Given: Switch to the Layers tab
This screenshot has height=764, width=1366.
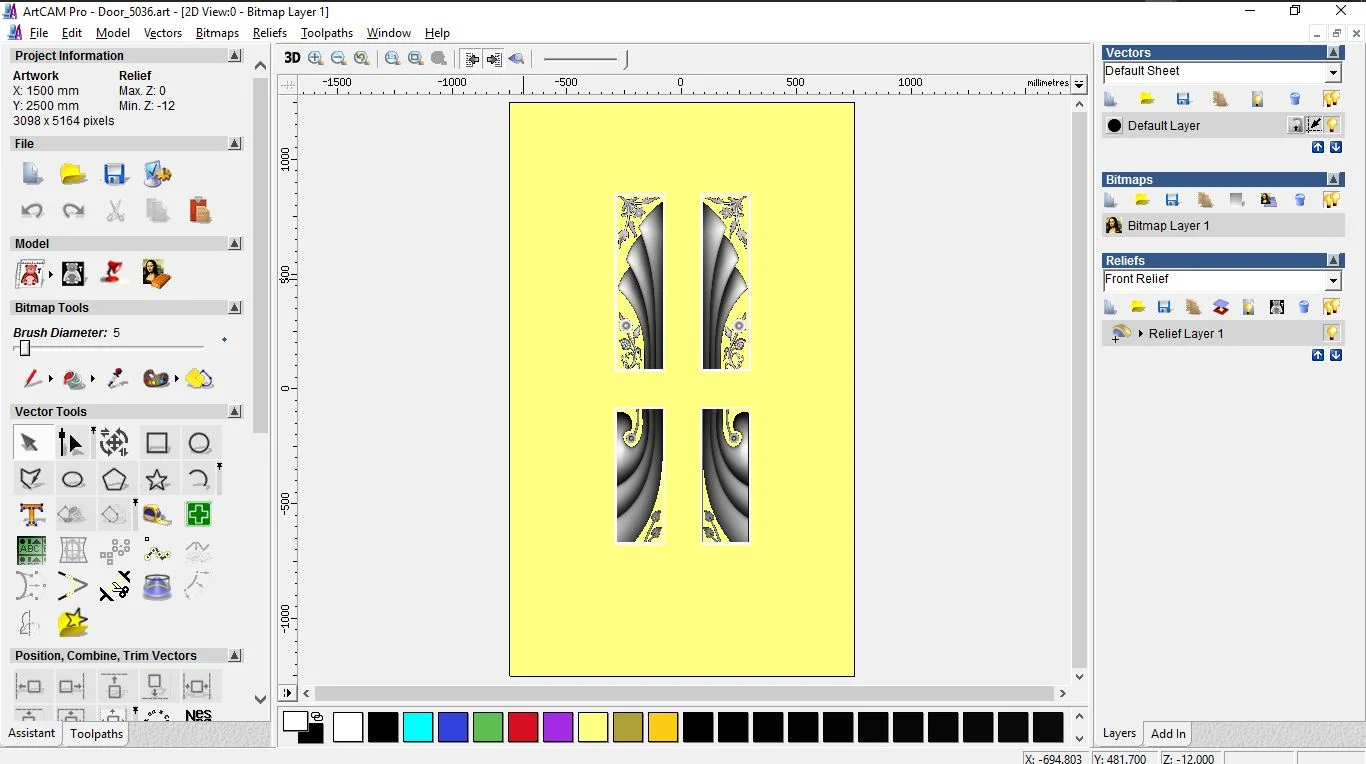Looking at the screenshot, I should tap(1119, 733).
